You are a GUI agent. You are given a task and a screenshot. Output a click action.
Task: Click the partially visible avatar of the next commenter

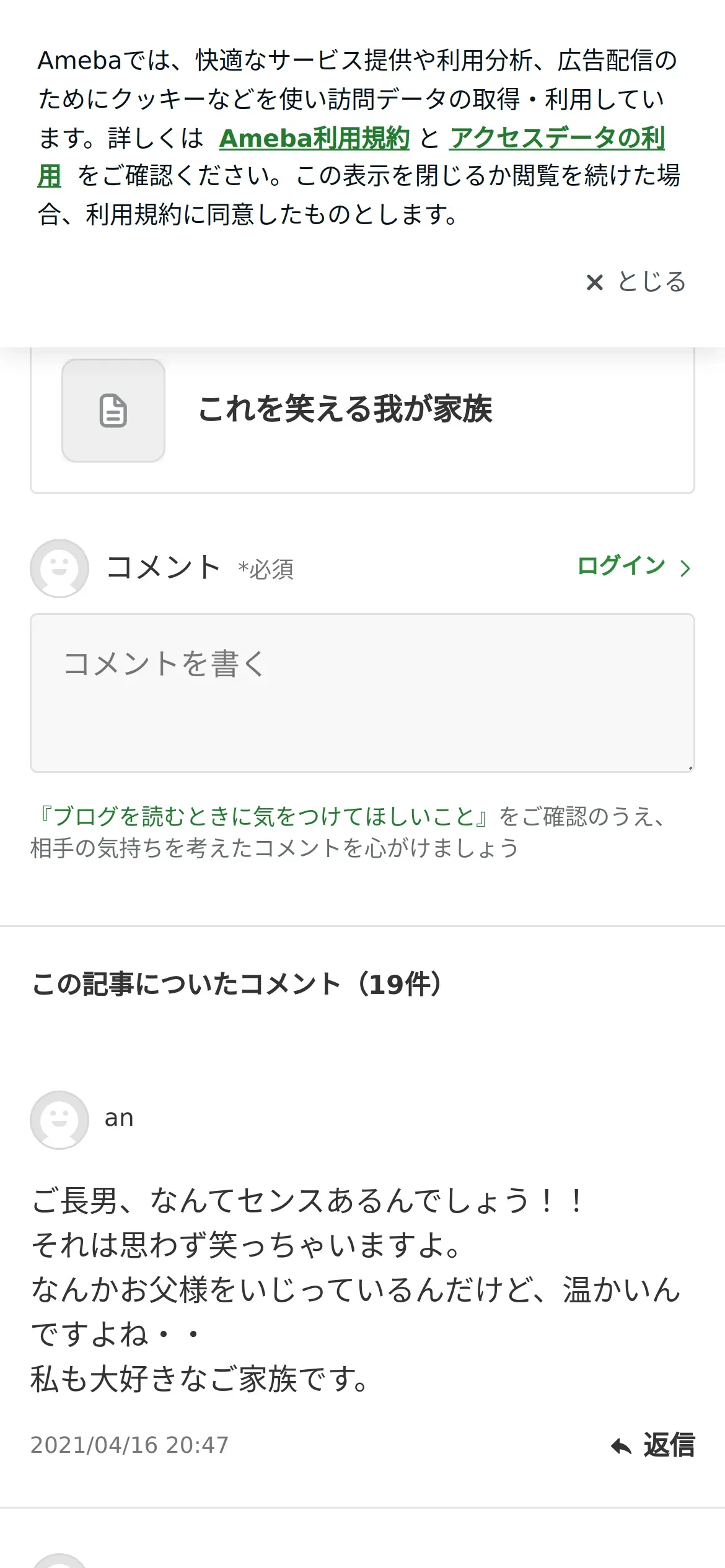click(59, 1561)
